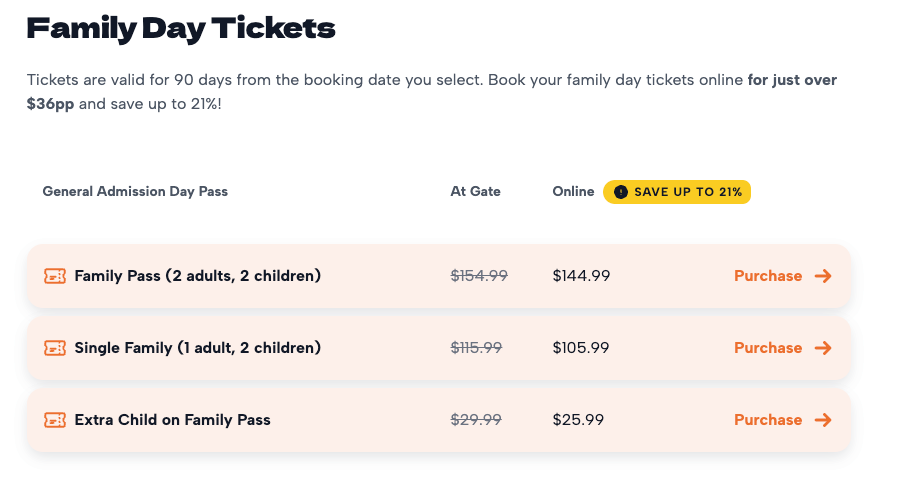Click the Family Day Tickets heading
Viewport: 897px width, 491px height.
(x=181, y=28)
